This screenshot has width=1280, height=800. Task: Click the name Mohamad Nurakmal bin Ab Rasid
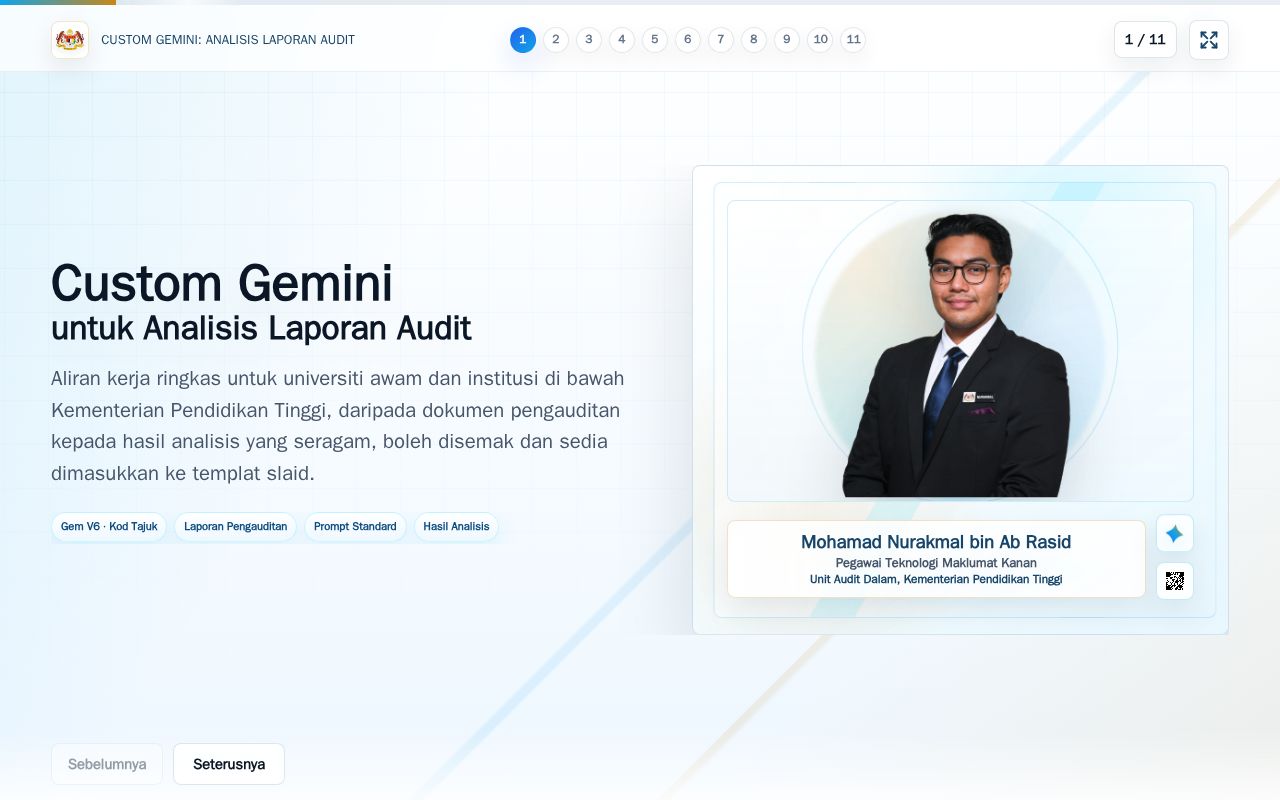tap(936, 542)
